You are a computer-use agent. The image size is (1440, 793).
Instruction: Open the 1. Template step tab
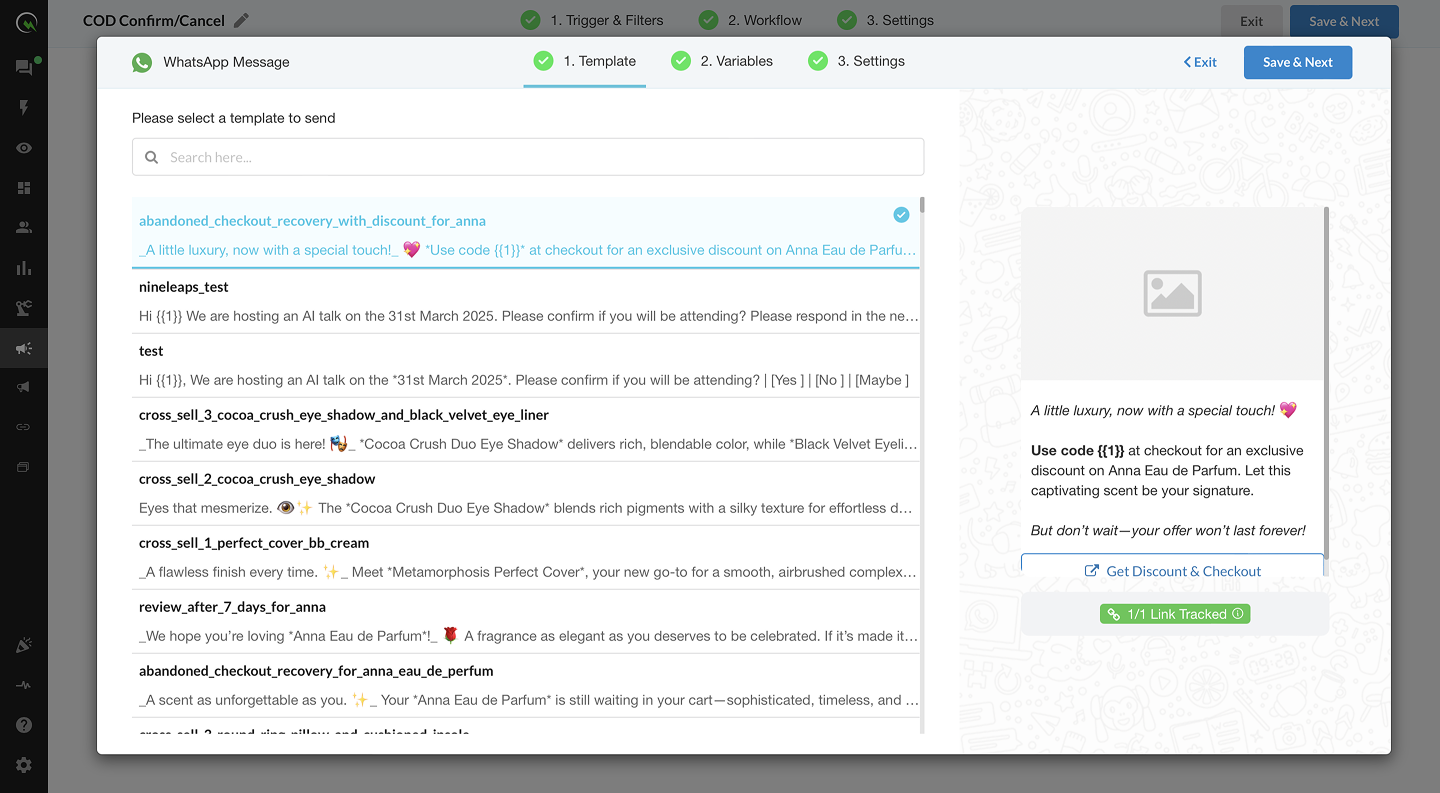[x=585, y=61]
